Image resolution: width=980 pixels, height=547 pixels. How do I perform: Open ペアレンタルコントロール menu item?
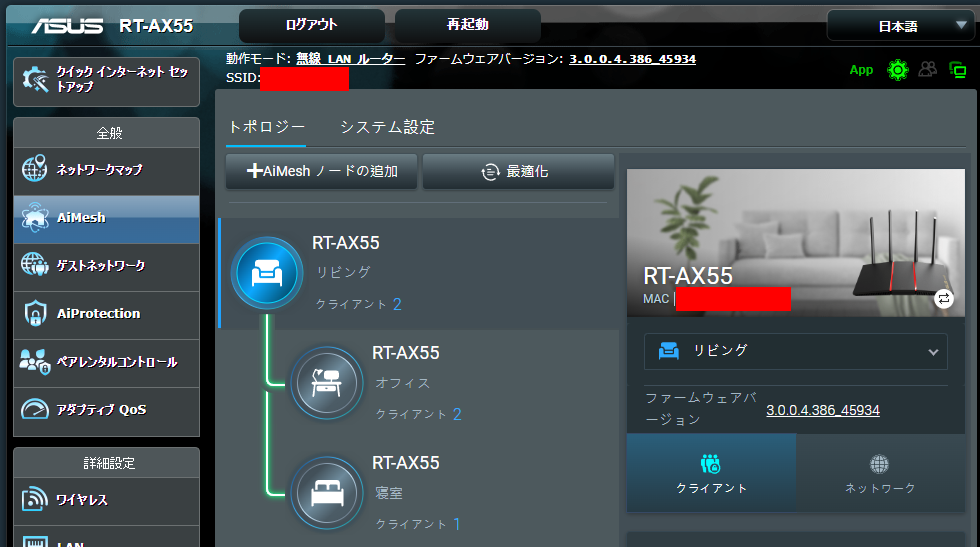[106, 362]
